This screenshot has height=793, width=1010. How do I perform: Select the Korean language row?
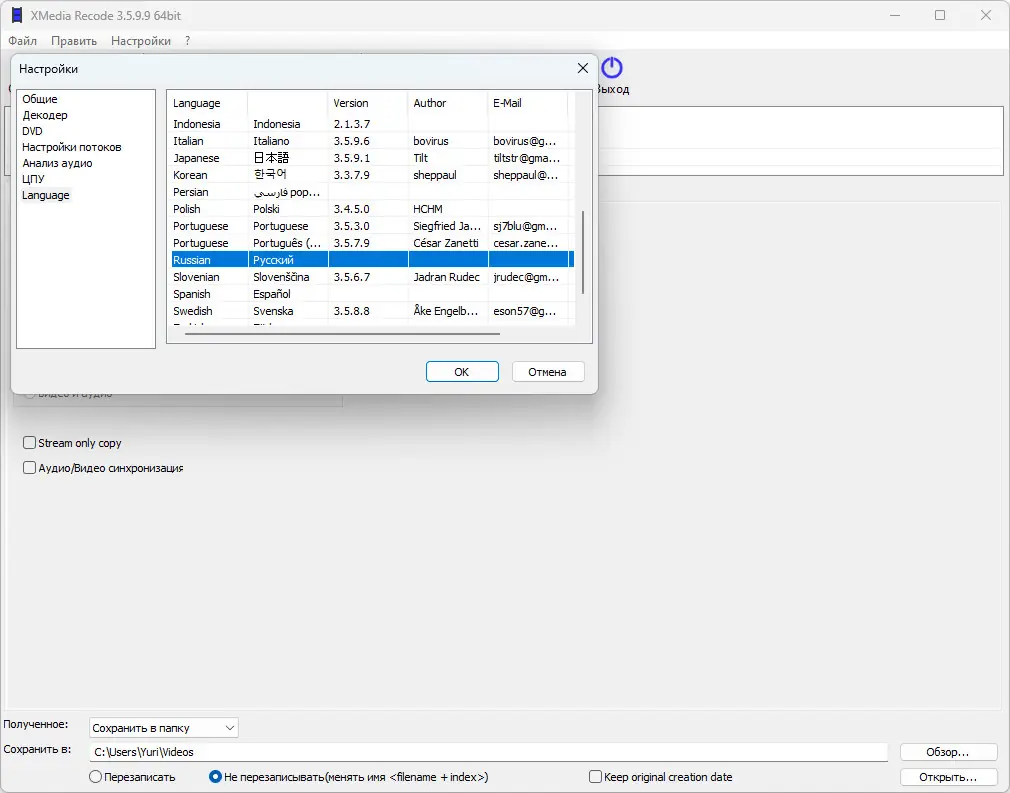pos(371,175)
